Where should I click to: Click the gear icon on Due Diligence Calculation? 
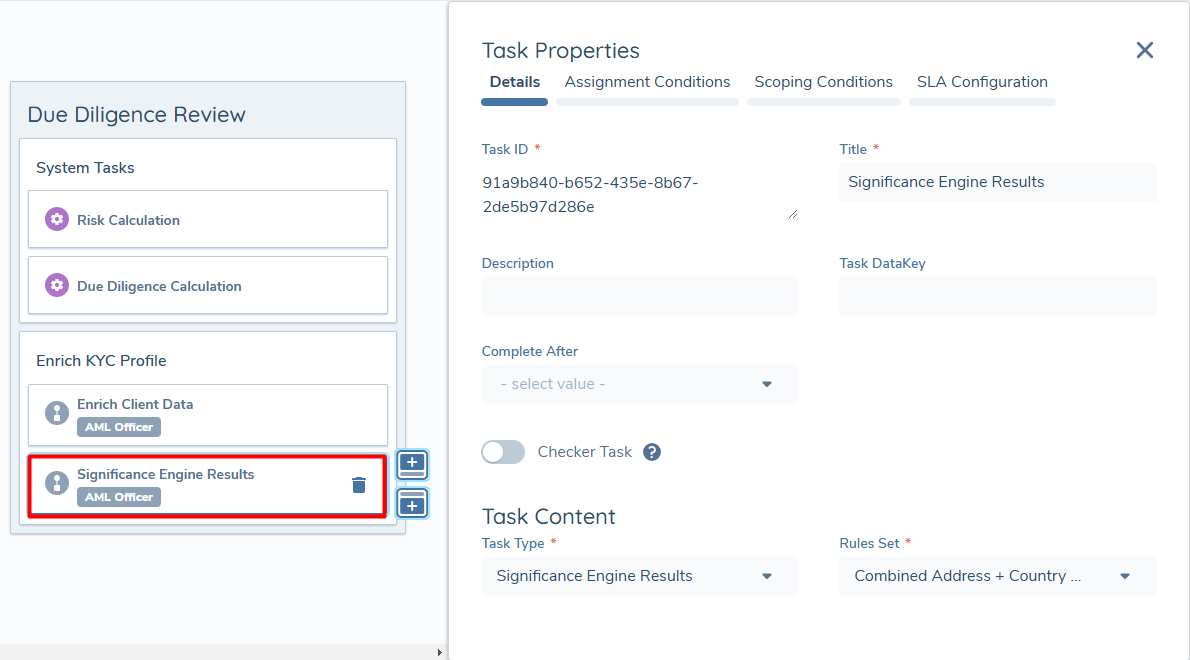[x=57, y=285]
